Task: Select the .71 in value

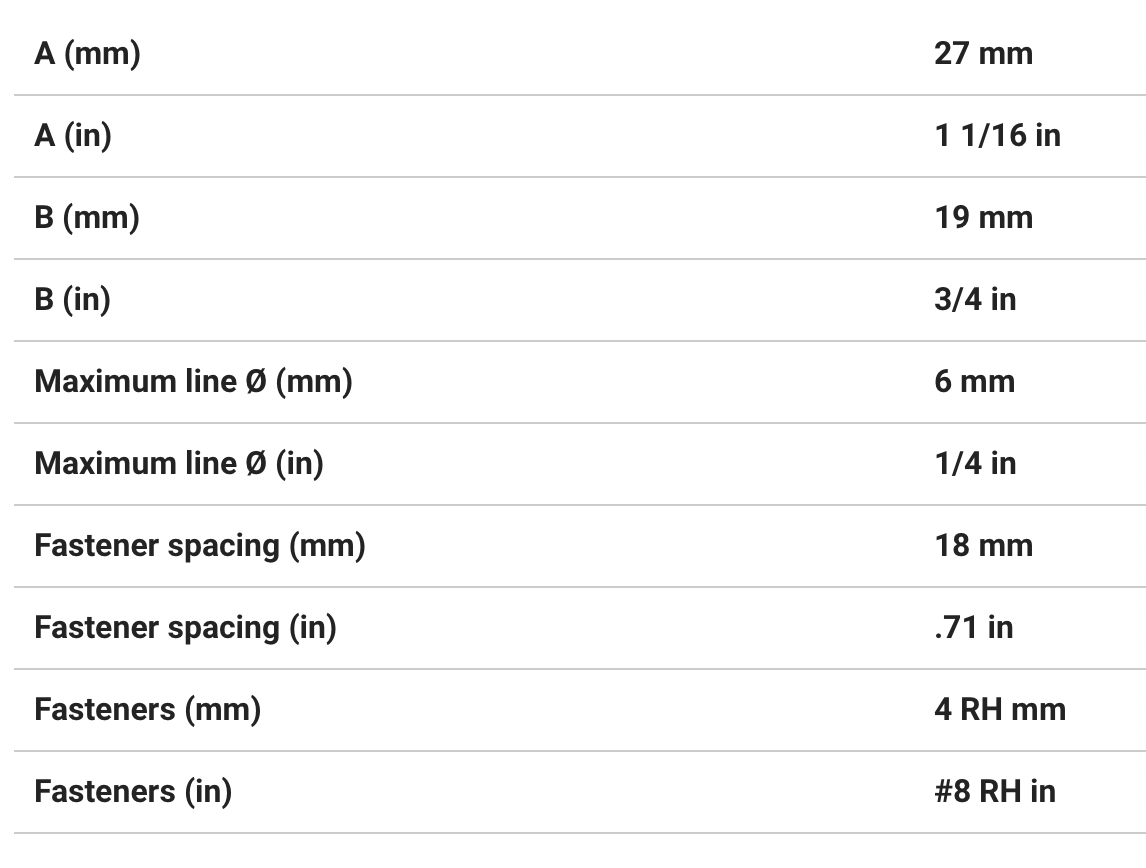Action: (x=973, y=627)
